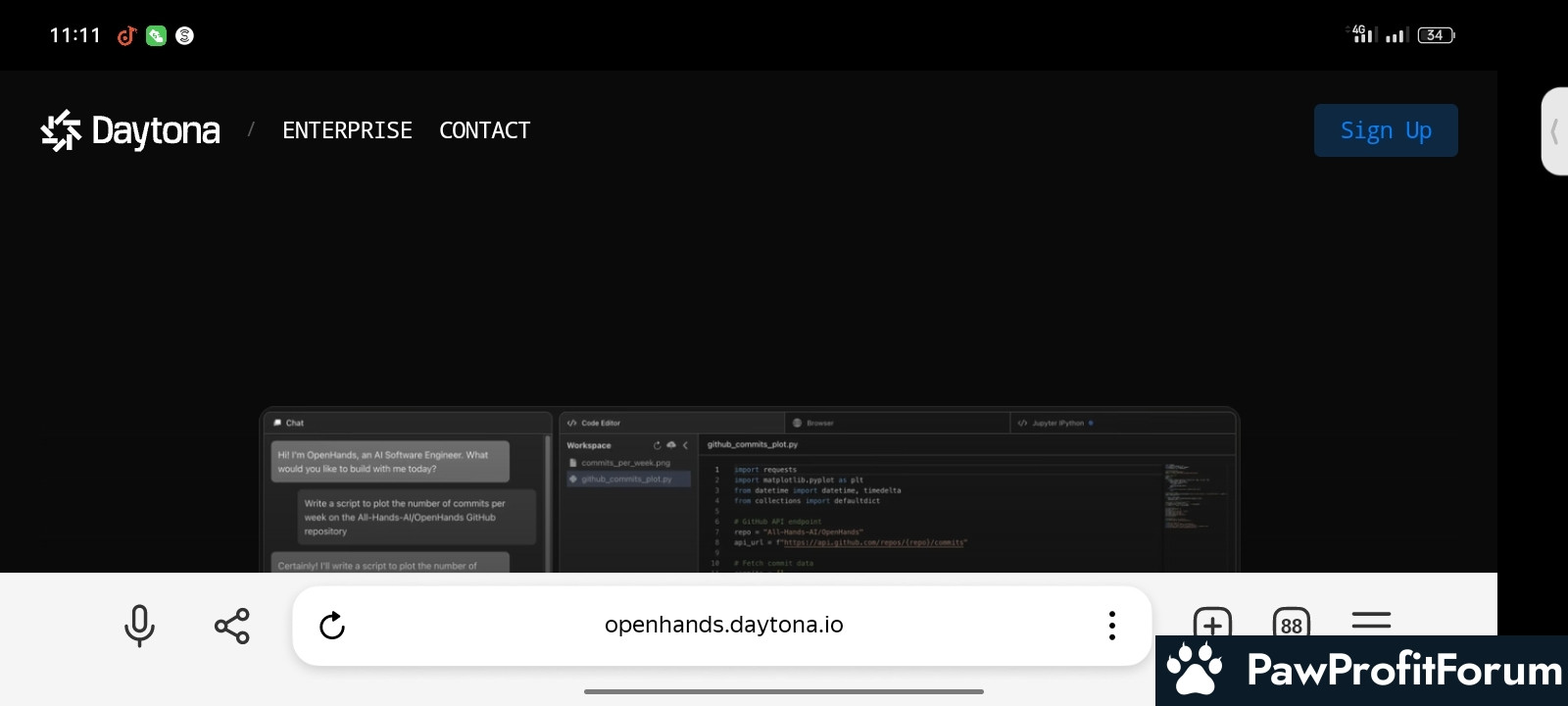The width and height of the screenshot is (1568, 706).
Task: Reload the page with refresh icon
Action: pos(332,626)
